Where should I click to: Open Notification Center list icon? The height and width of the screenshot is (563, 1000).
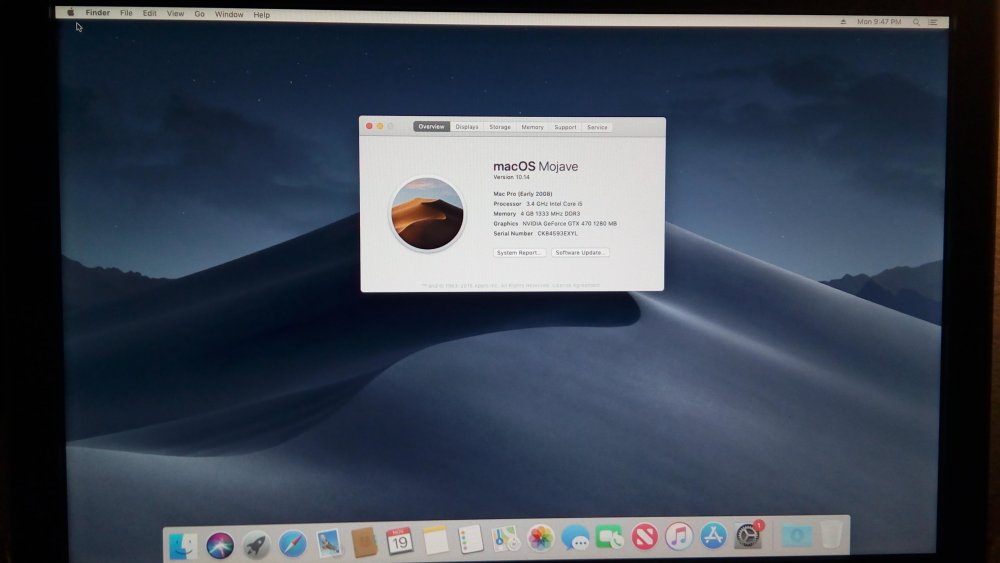933,22
